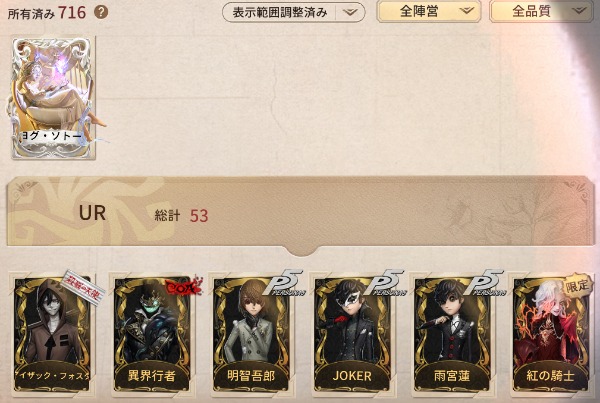Click the P5 logo on 明智吾郎 card

point(283,282)
